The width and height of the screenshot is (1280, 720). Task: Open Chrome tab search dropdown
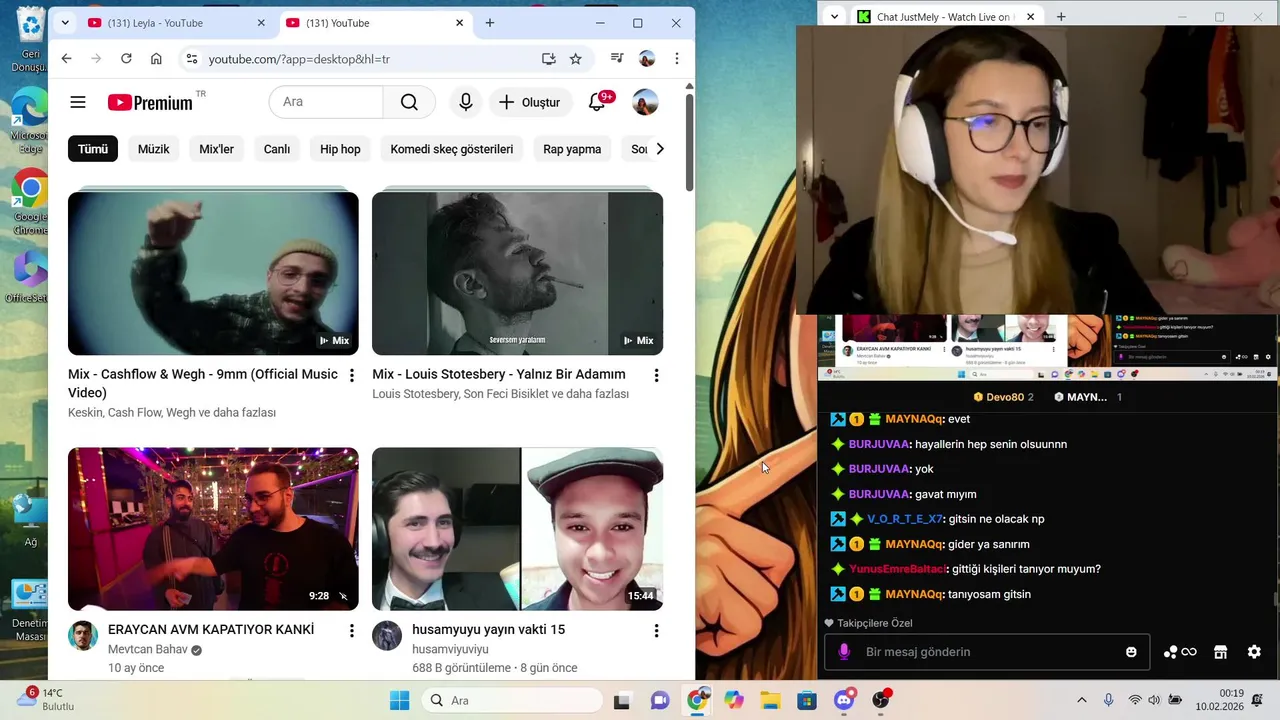[x=65, y=23]
